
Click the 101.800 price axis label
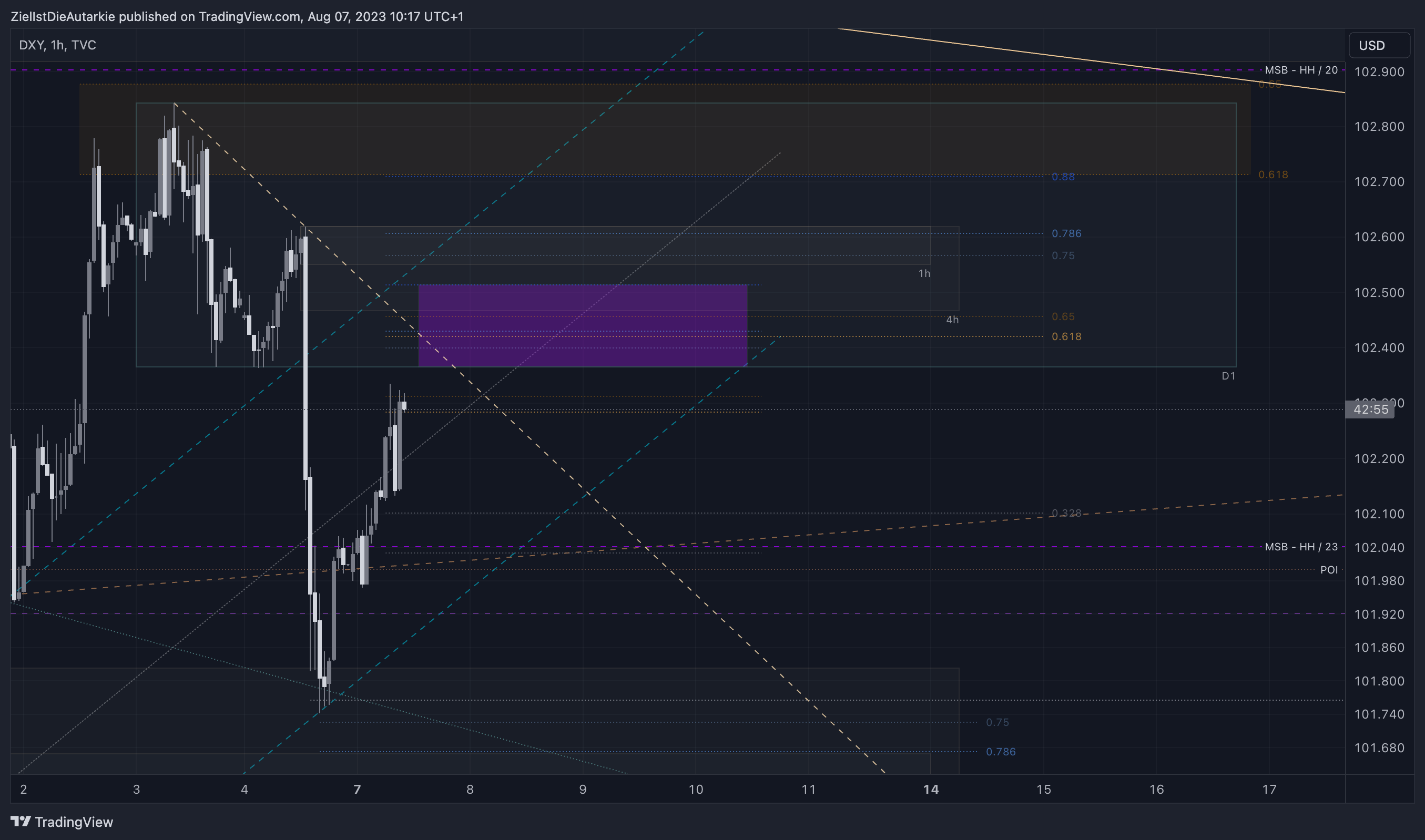click(x=1379, y=681)
